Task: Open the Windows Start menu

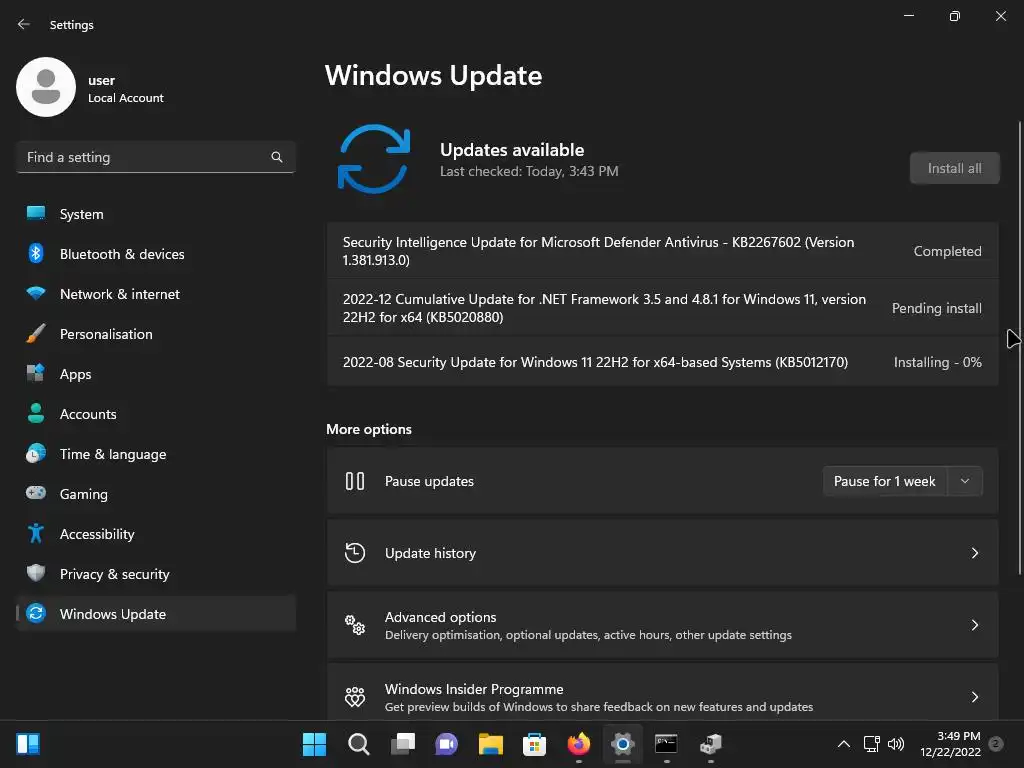Action: [x=314, y=744]
